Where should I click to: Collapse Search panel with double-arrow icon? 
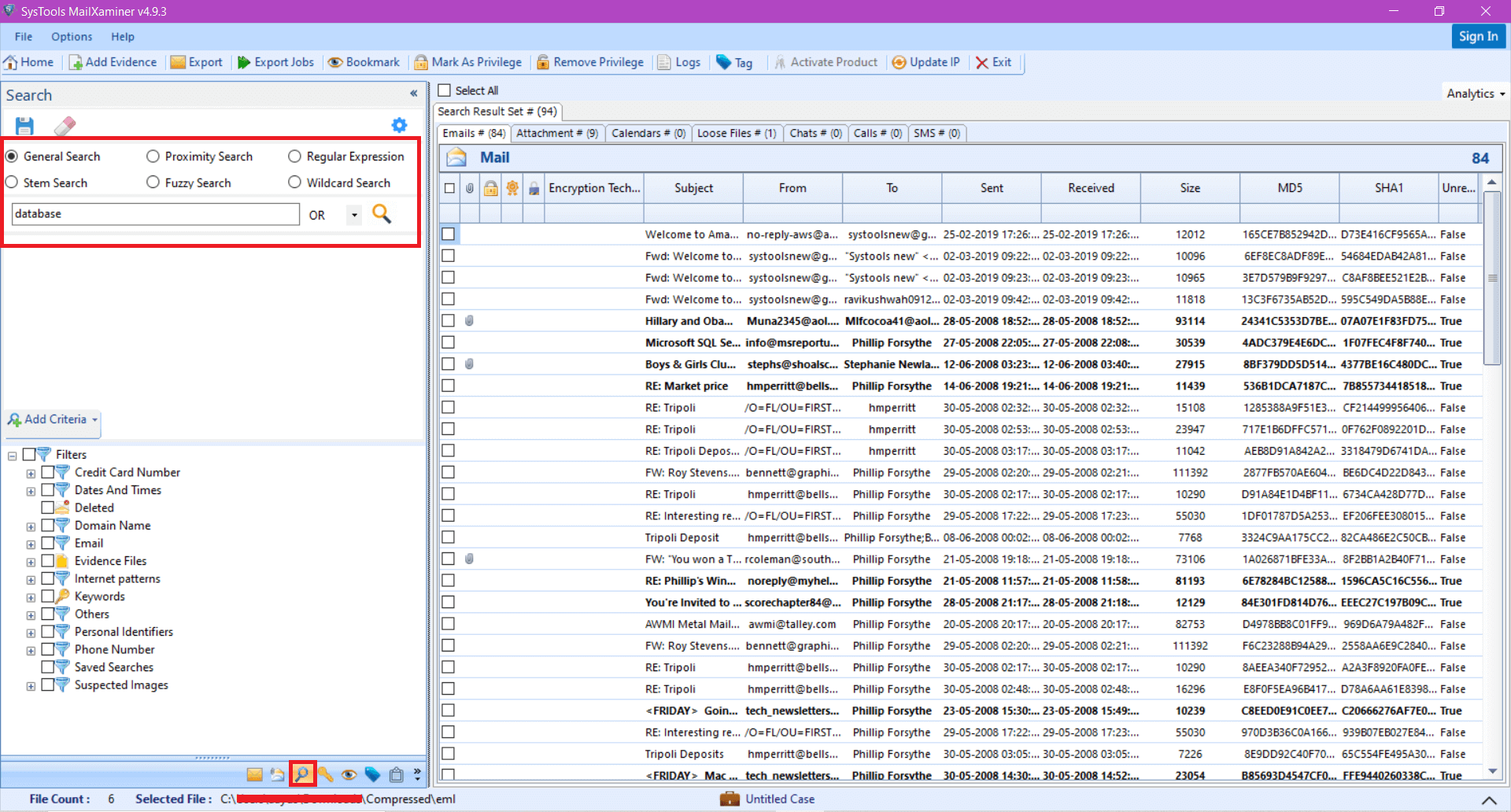click(x=413, y=94)
